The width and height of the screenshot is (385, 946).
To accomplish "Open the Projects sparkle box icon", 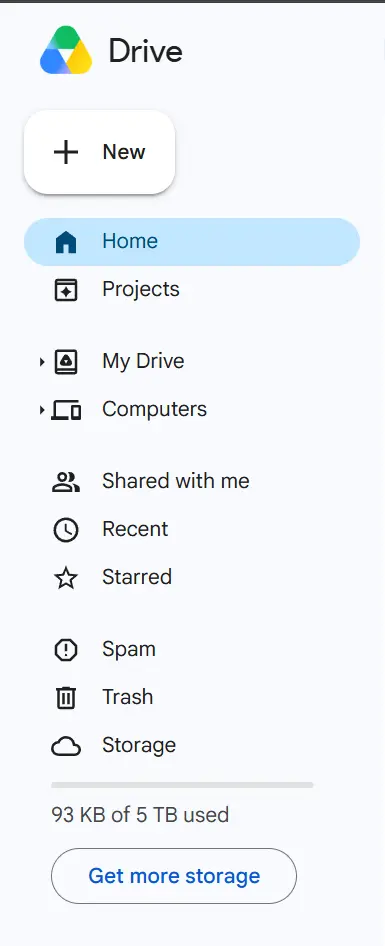I will 66,290.
